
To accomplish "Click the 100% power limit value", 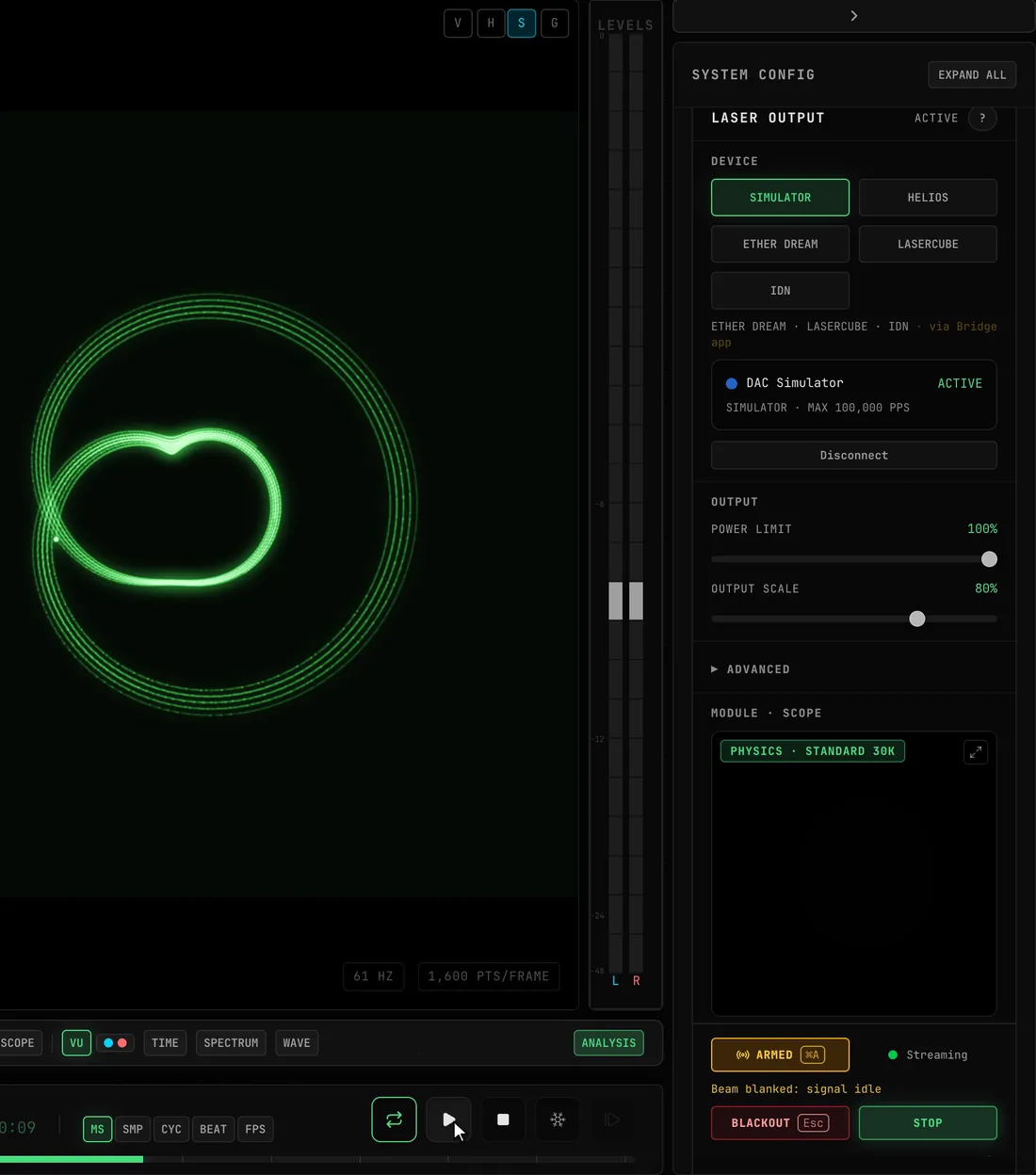I will point(982,529).
